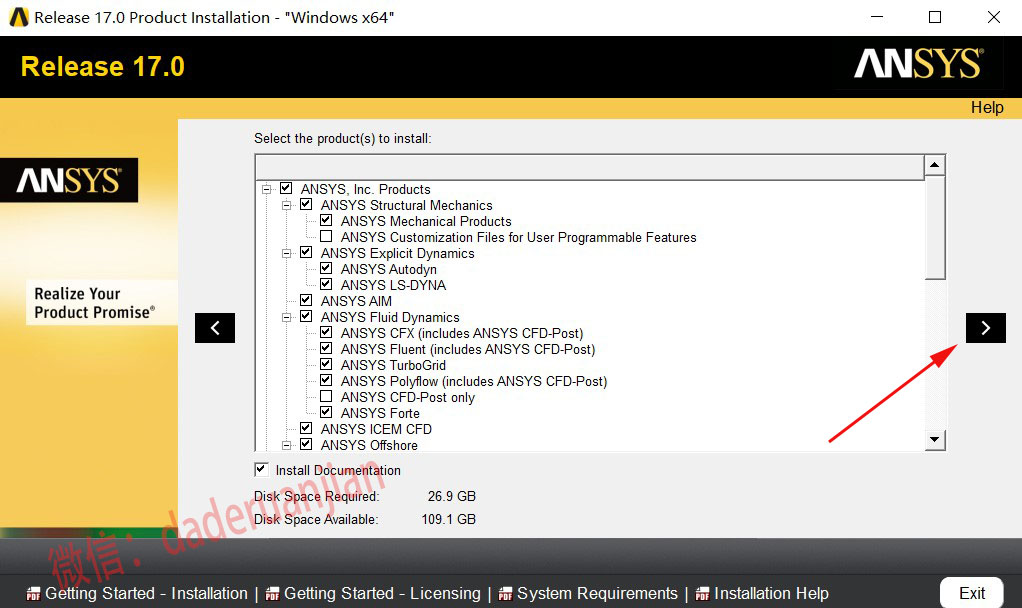Open PDF icon for System Requirements
The image size is (1022, 608).
505,594
